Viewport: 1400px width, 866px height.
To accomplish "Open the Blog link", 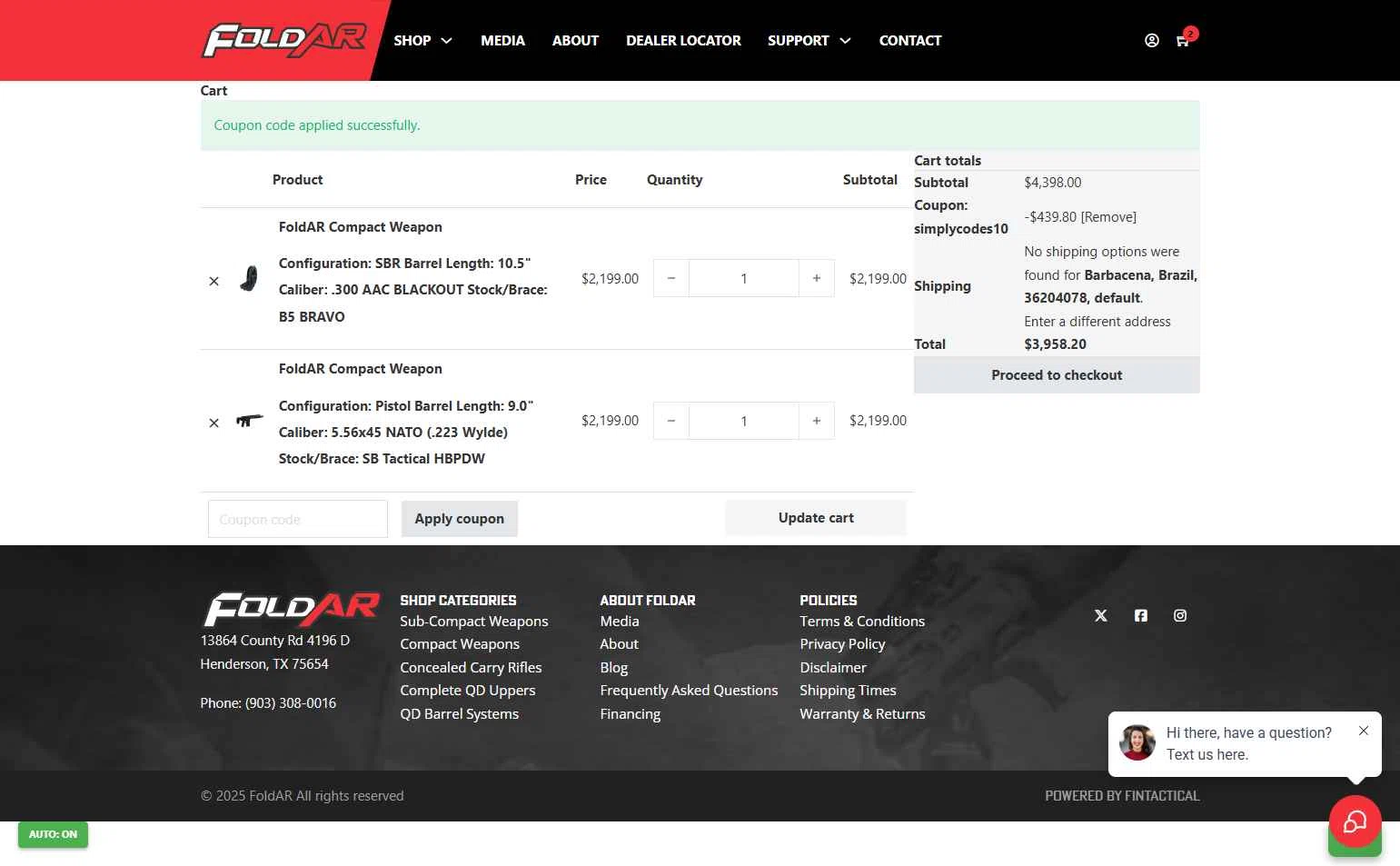I will 614,668.
